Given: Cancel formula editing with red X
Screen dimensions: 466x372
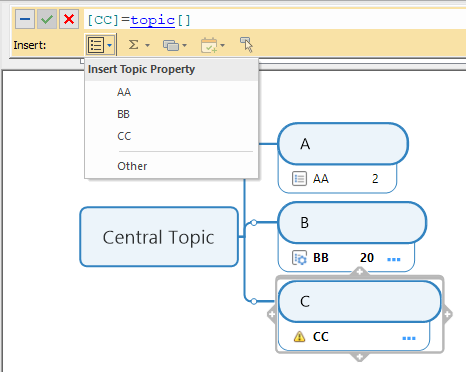Looking at the screenshot, I should 69,19.
